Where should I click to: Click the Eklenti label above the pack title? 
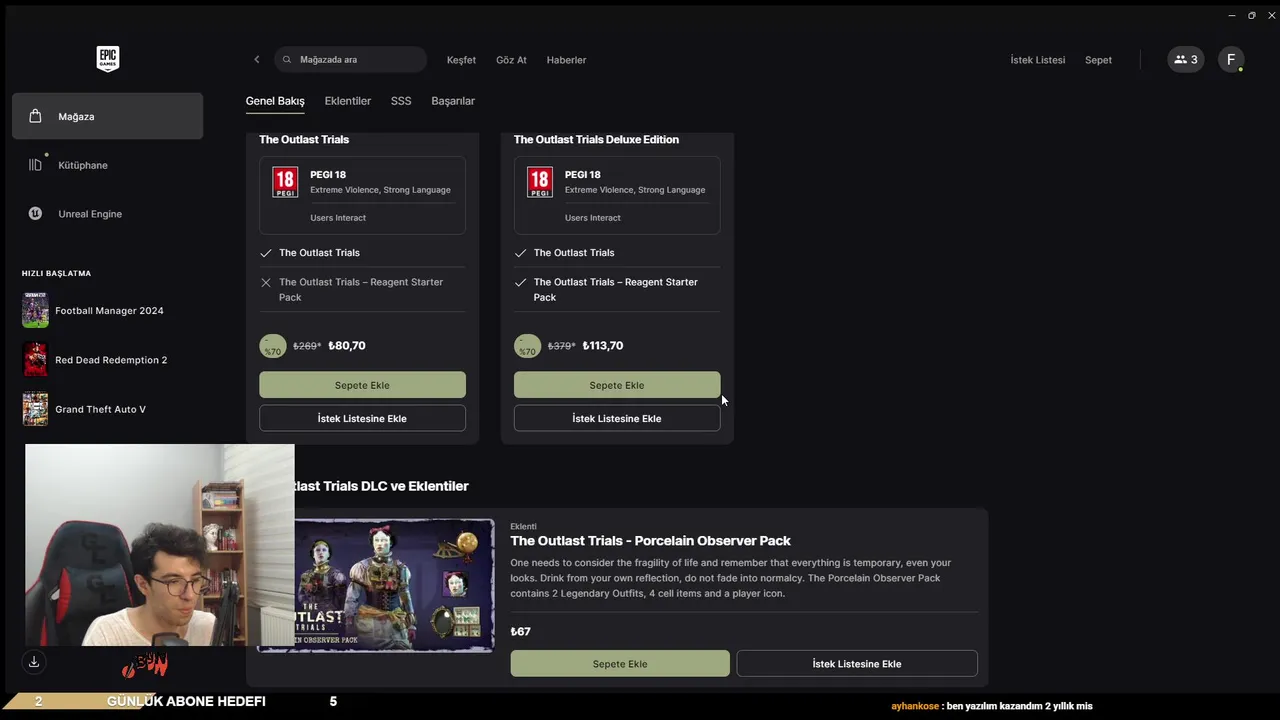523,526
